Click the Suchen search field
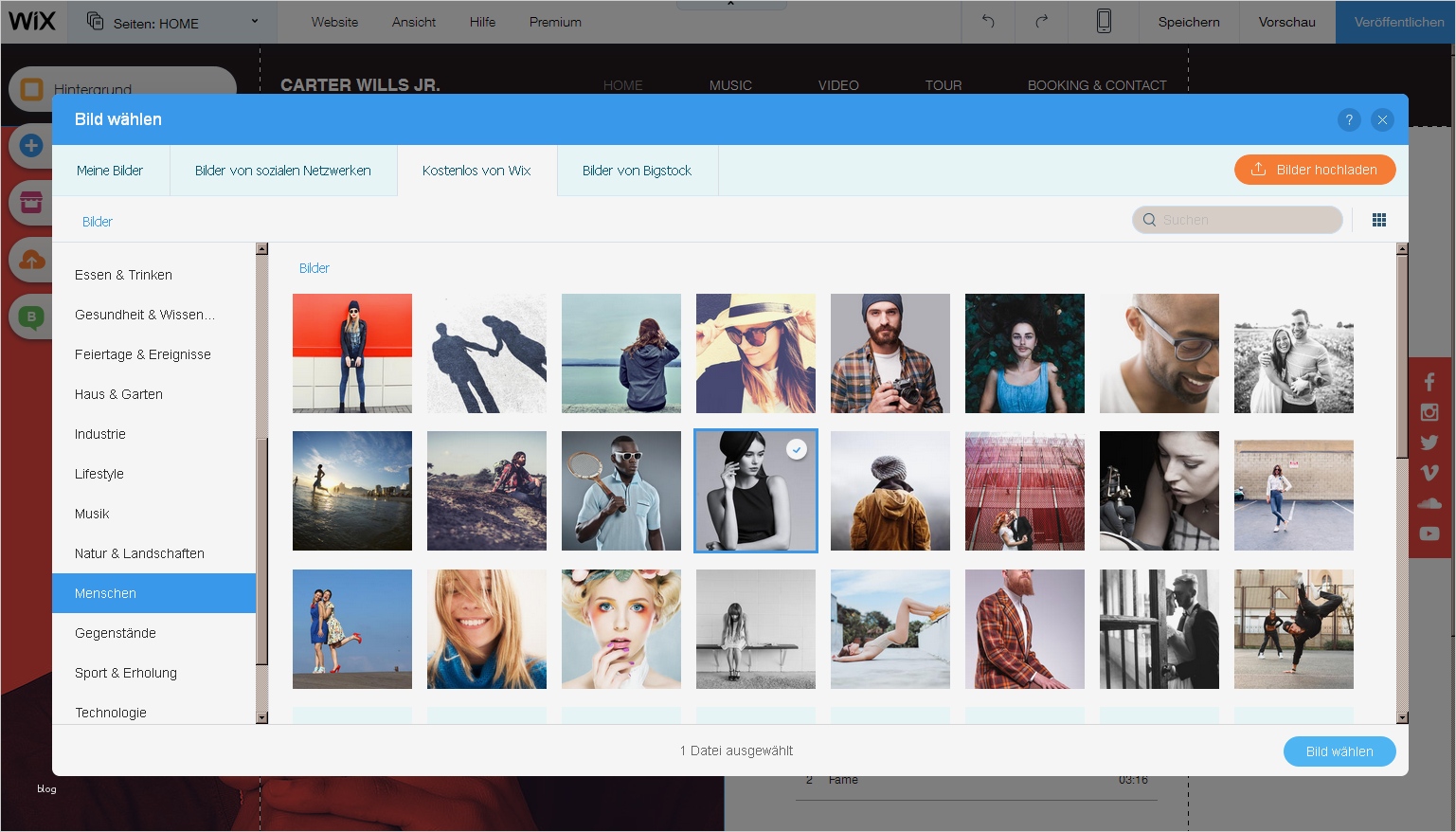Viewport: 1456px width, 832px height. tap(1237, 220)
